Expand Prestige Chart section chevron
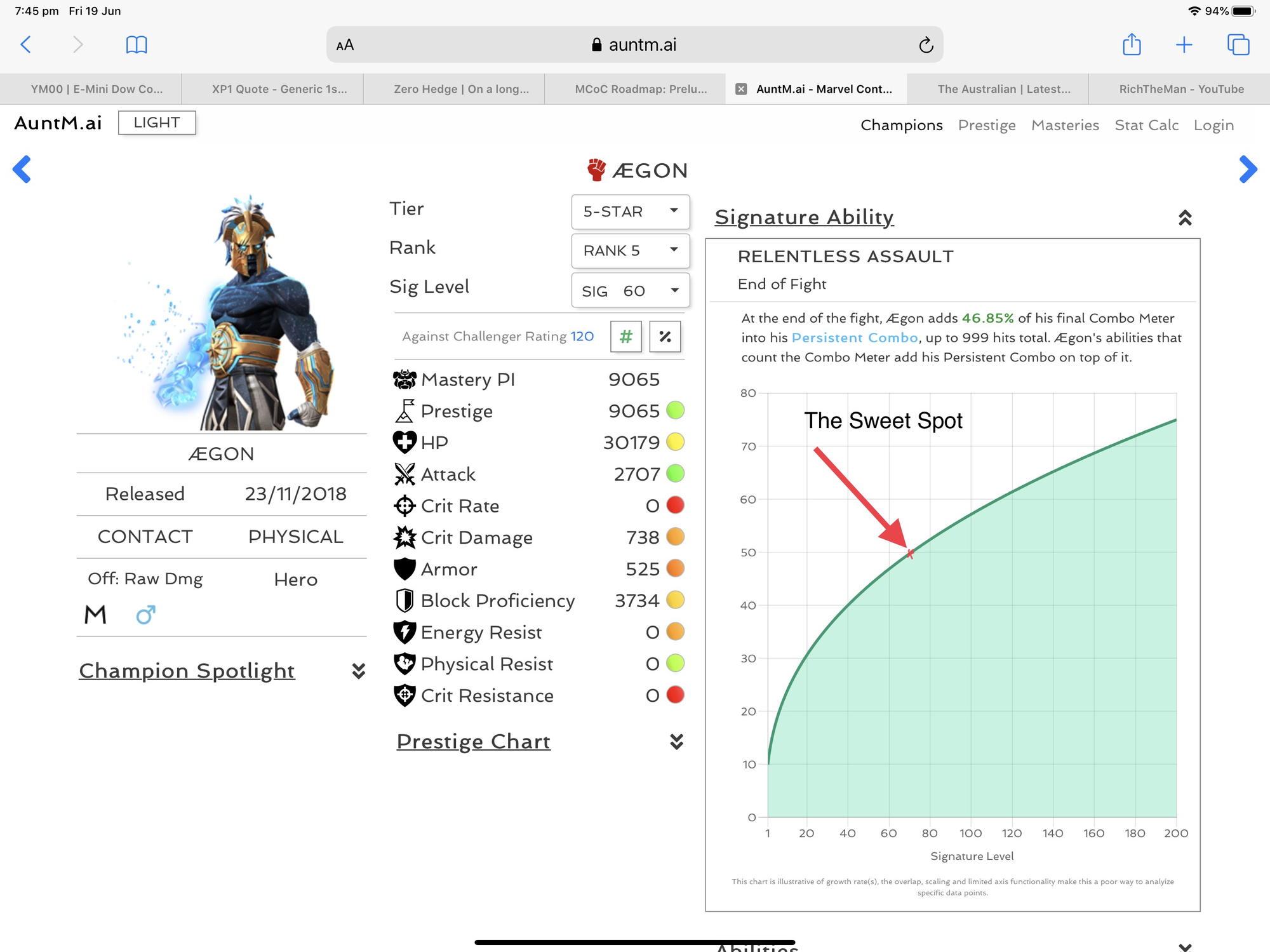This screenshot has height=952, width=1270. coord(677,742)
